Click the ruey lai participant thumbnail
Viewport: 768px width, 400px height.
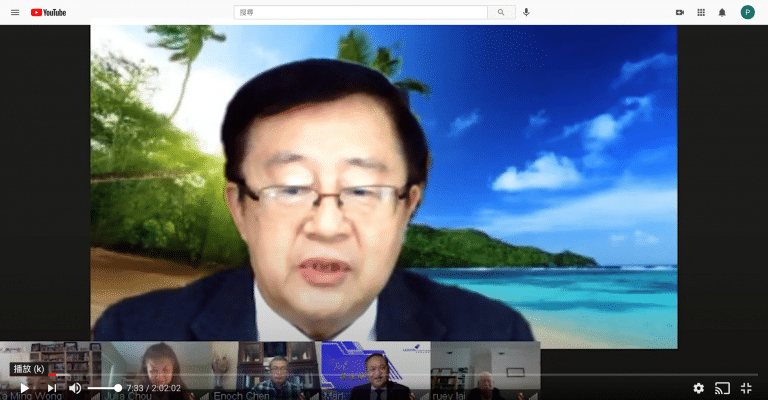point(485,371)
